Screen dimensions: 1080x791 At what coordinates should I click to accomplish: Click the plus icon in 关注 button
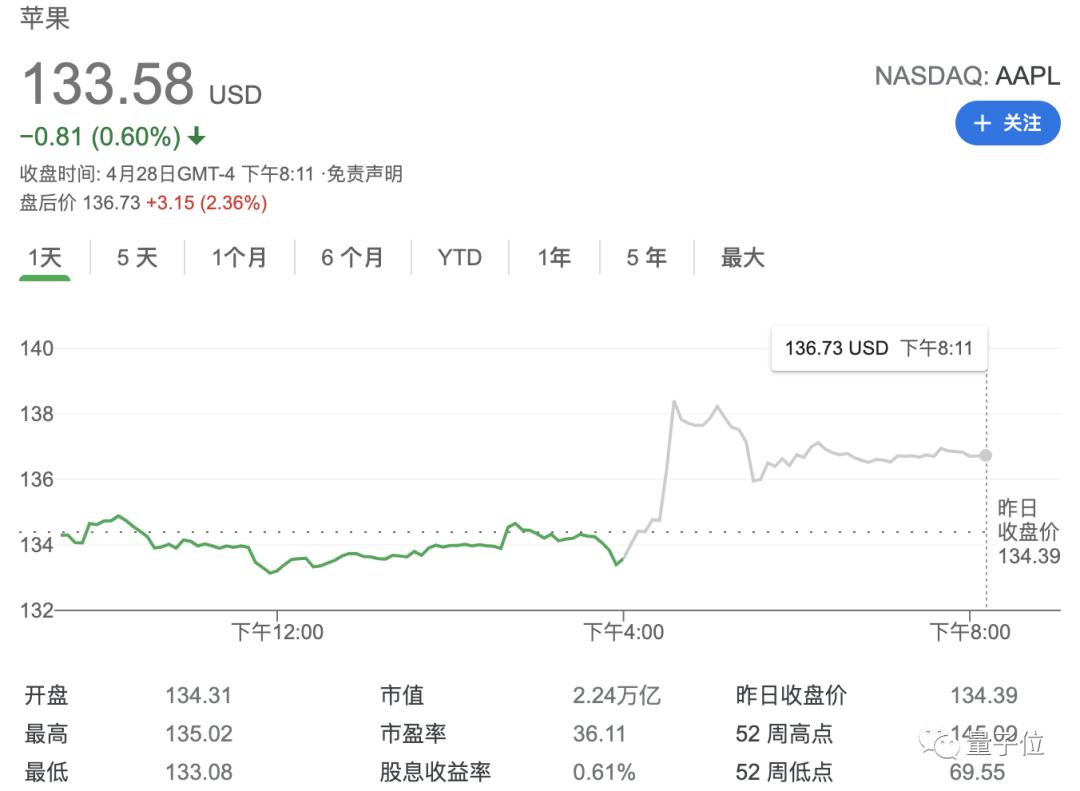click(982, 123)
